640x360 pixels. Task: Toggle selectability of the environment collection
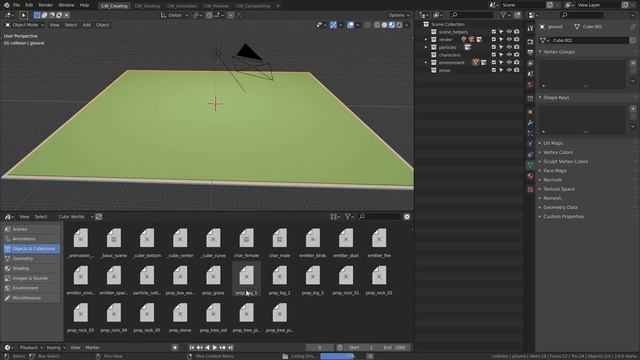point(501,62)
